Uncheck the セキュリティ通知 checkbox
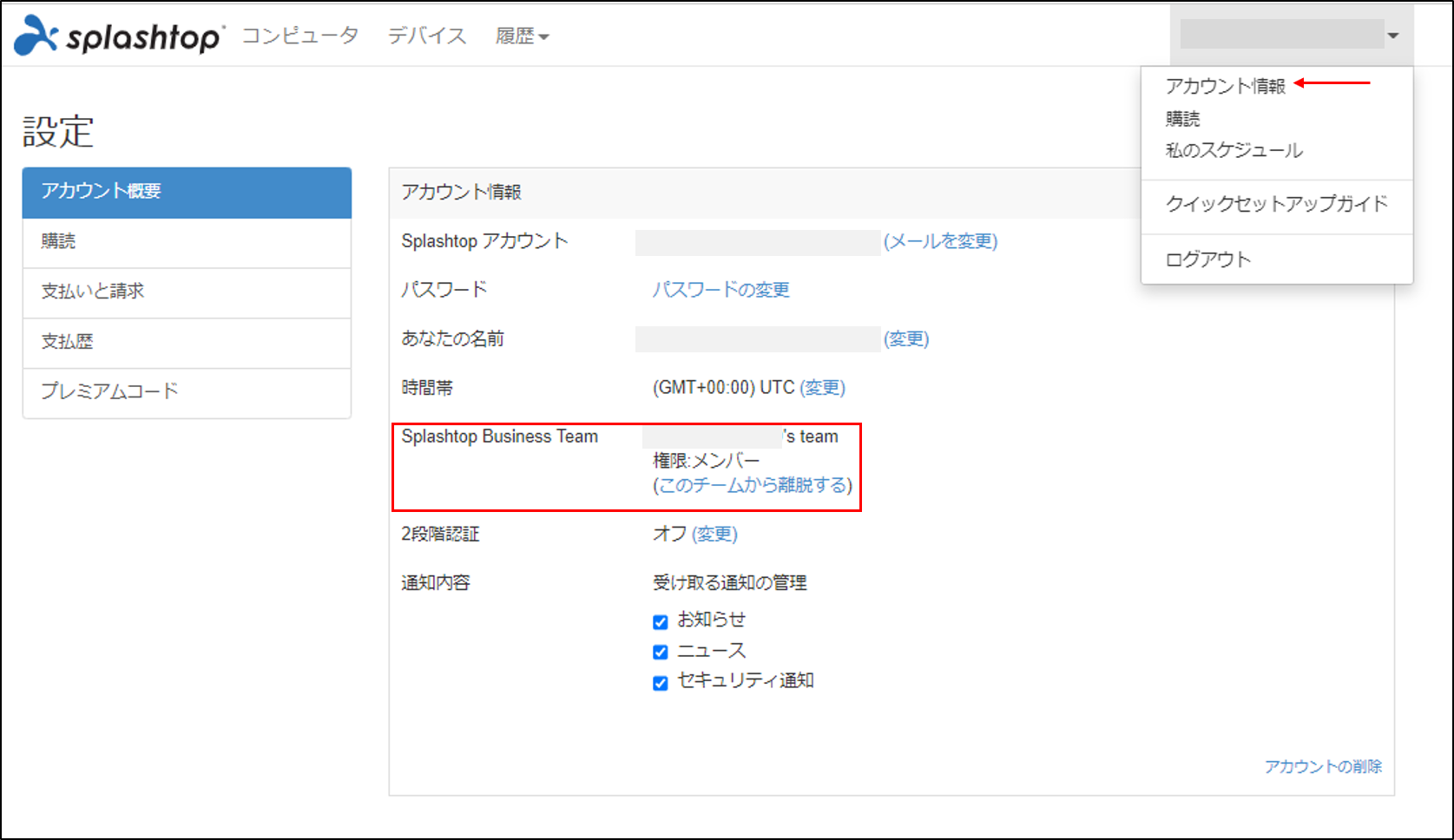This screenshot has height=840, width=1454. pos(660,683)
